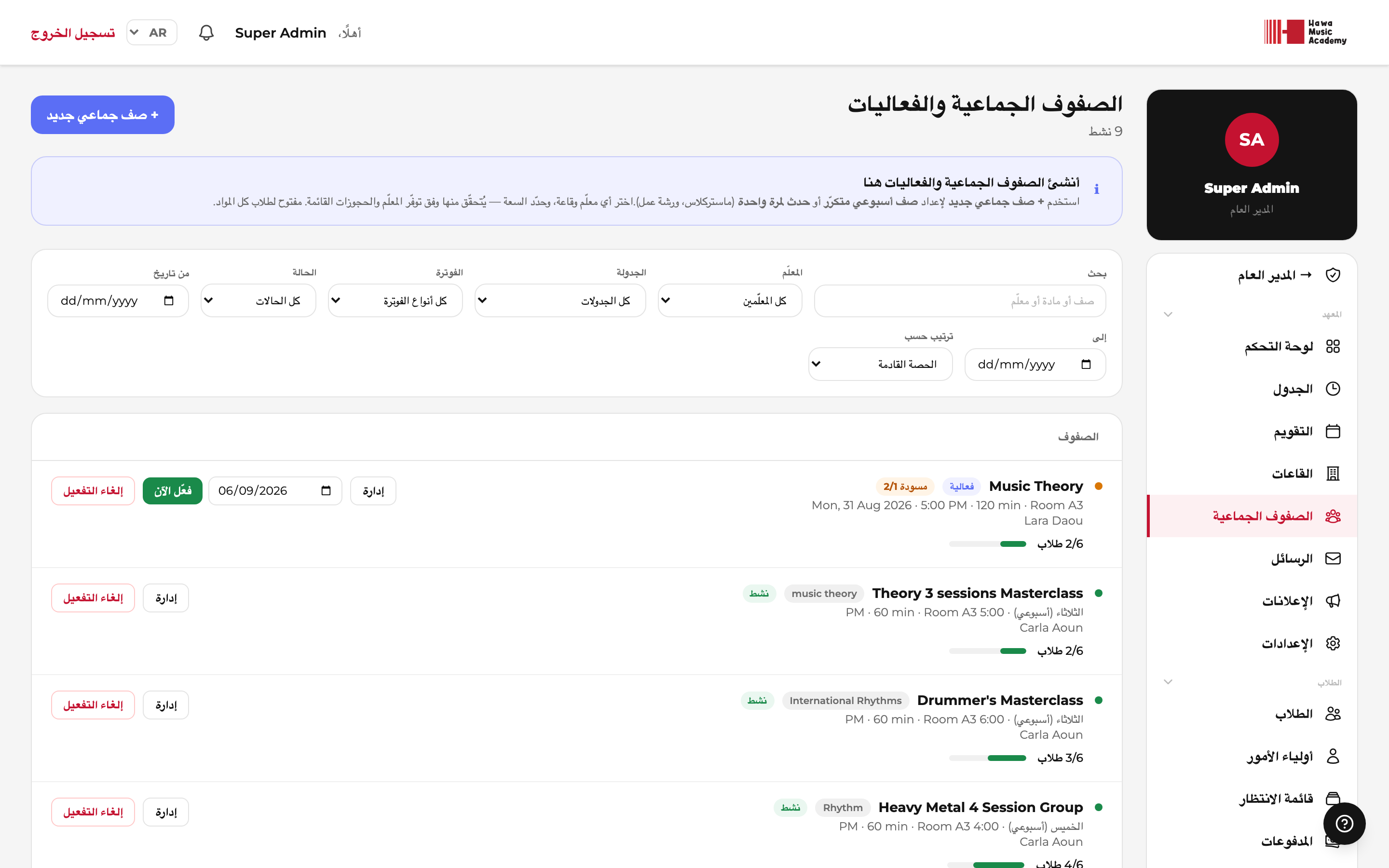The height and width of the screenshot is (868, 1389).
Task: Click the calendar icon for التقويم
Action: pos(1333,431)
